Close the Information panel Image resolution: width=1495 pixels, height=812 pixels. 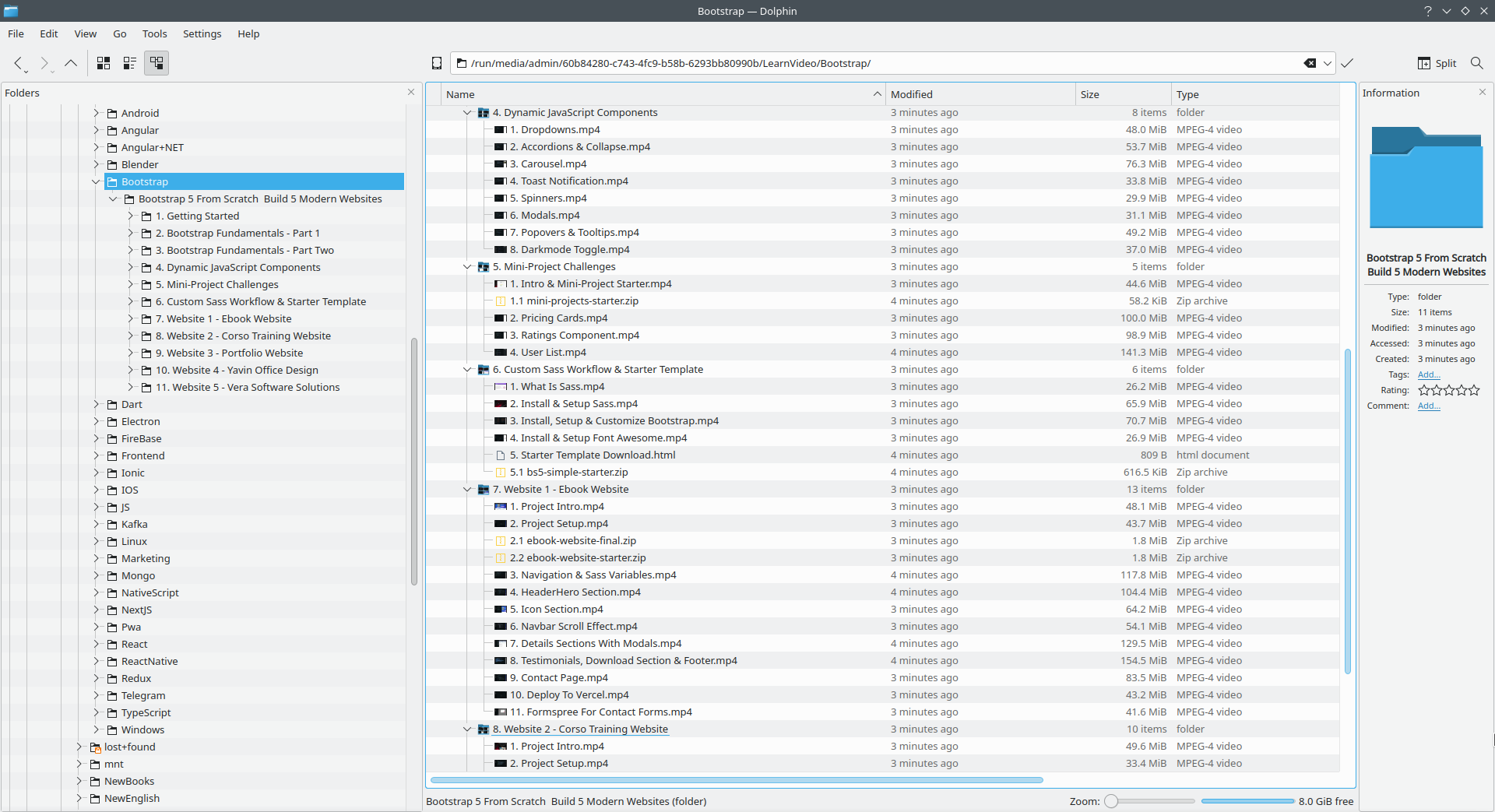[x=1483, y=93]
